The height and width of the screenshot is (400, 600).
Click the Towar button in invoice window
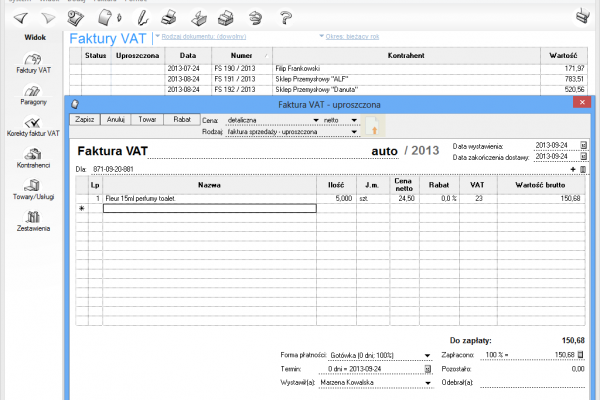[x=146, y=119]
